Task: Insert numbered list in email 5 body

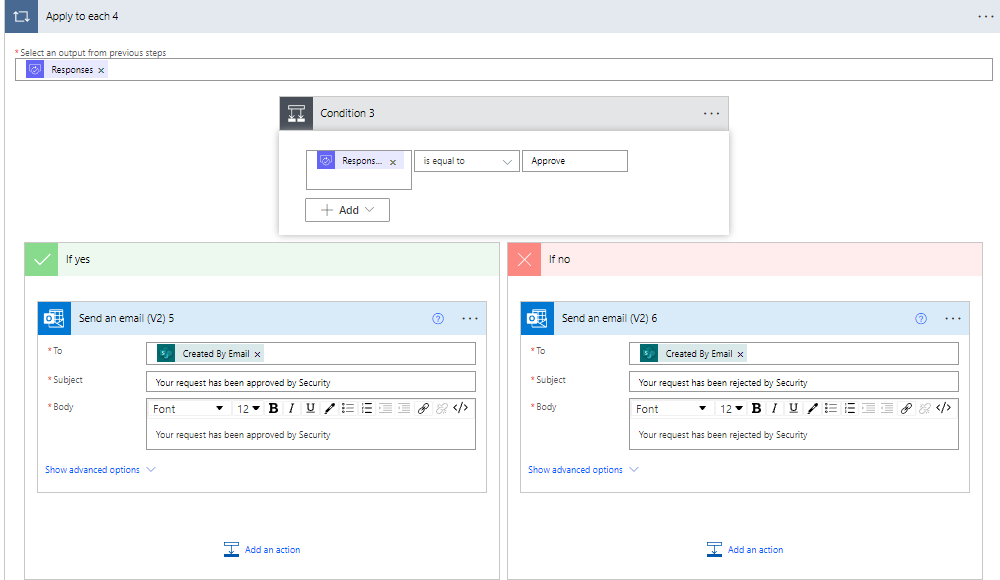Action: tap(367, 408)
